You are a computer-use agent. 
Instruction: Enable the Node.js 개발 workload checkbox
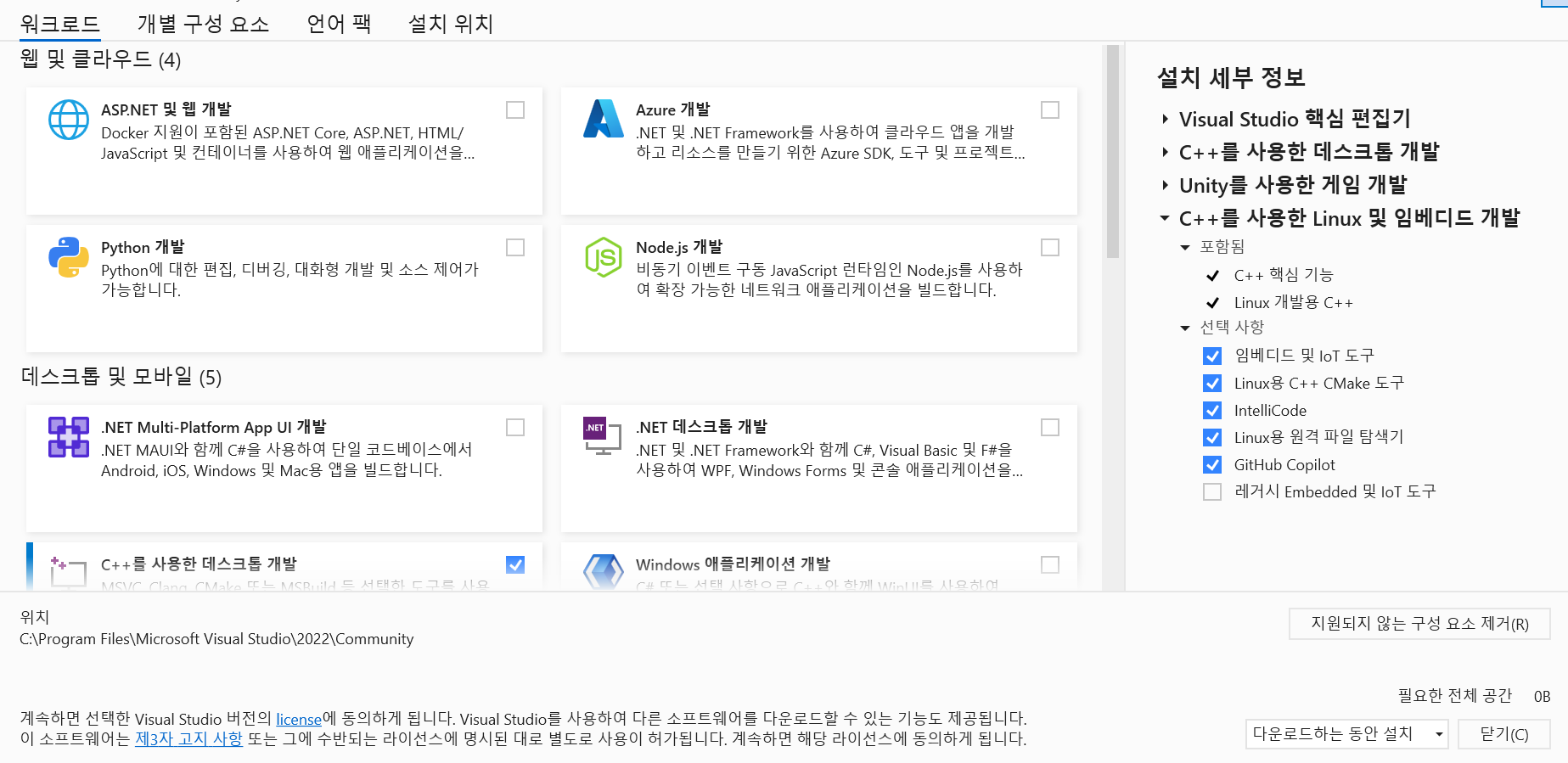pos(1050,248)
